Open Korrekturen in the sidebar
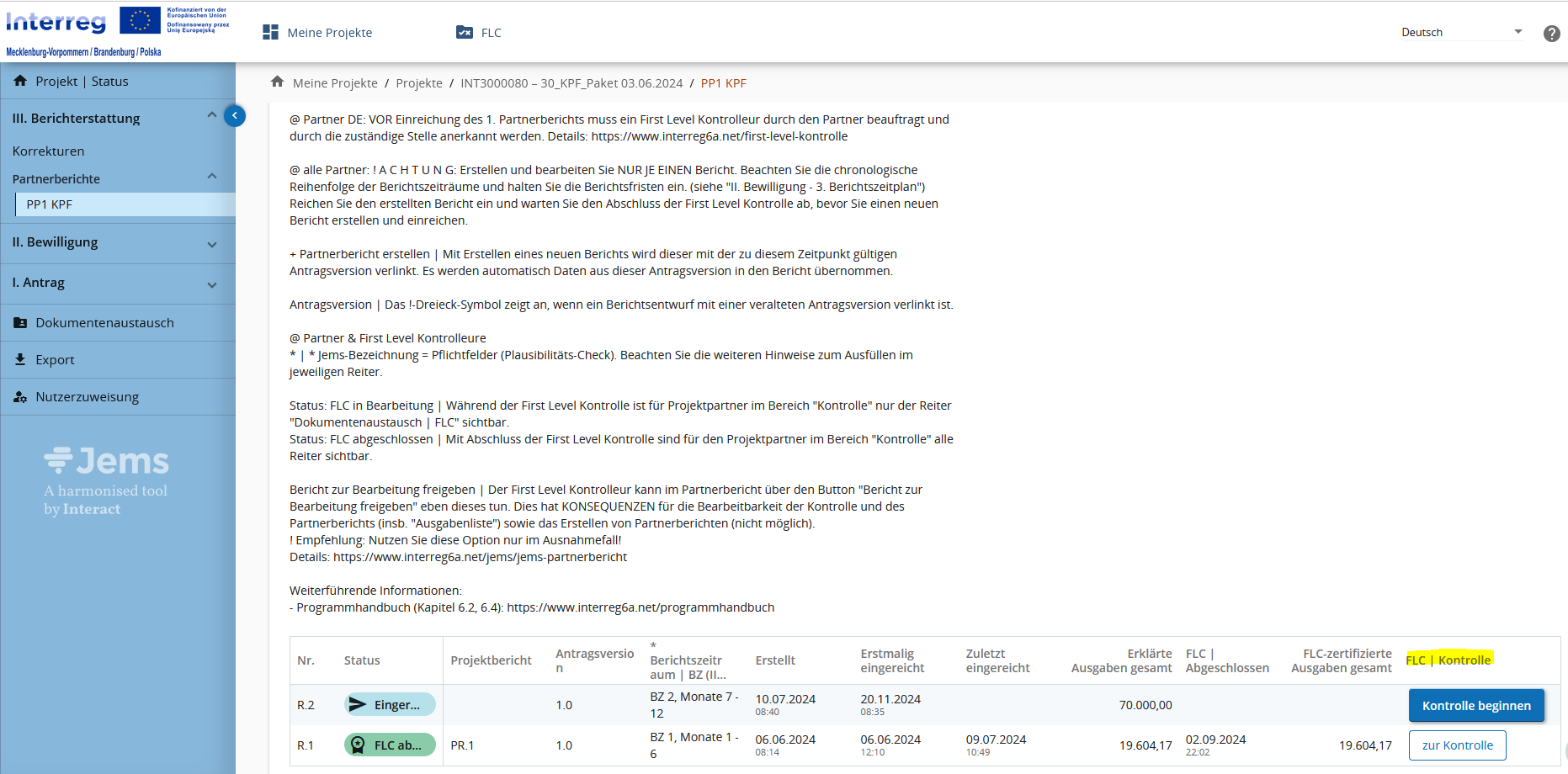This screenshot has height=774, width=1568. click(x=49, y=151)
